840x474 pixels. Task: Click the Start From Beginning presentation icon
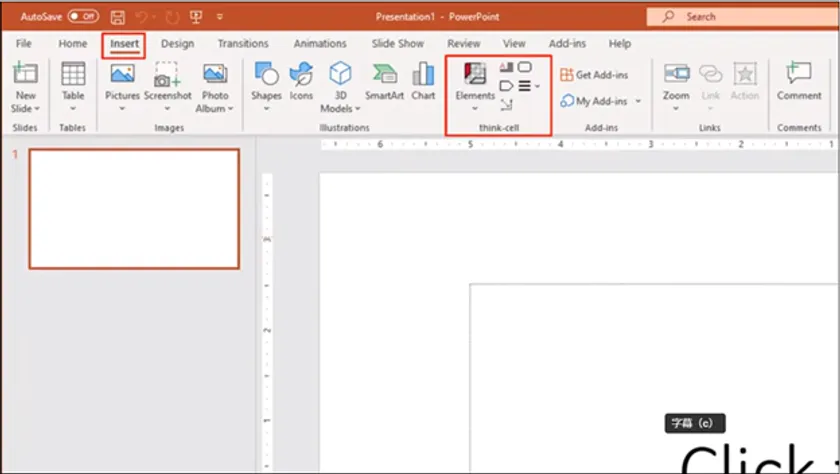195,17
